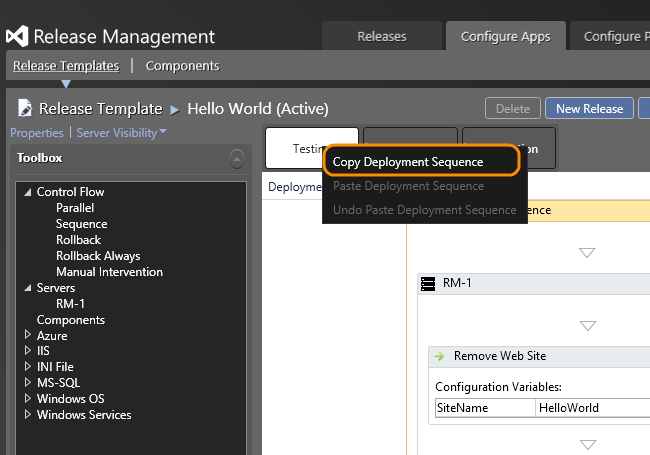This screenshot has height=455, width=650.
Task: Expand the MS-SQL tree node
Action: (28, 382)
